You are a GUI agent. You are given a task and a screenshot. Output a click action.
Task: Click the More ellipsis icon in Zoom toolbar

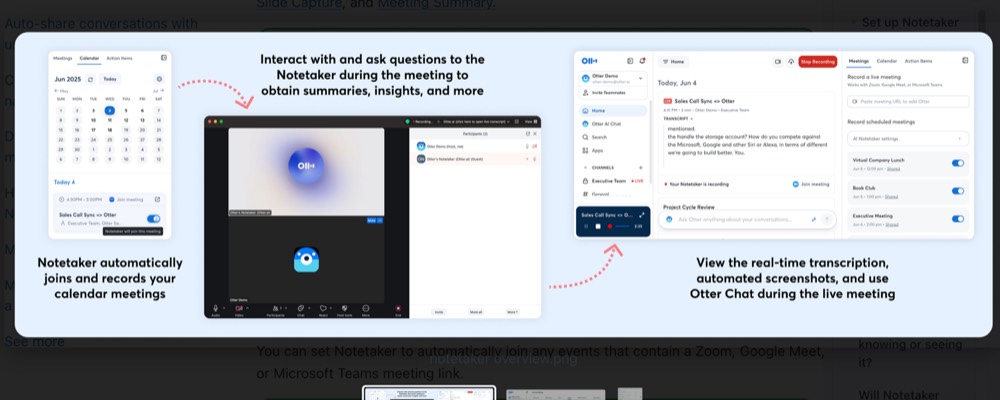[365, 308]
